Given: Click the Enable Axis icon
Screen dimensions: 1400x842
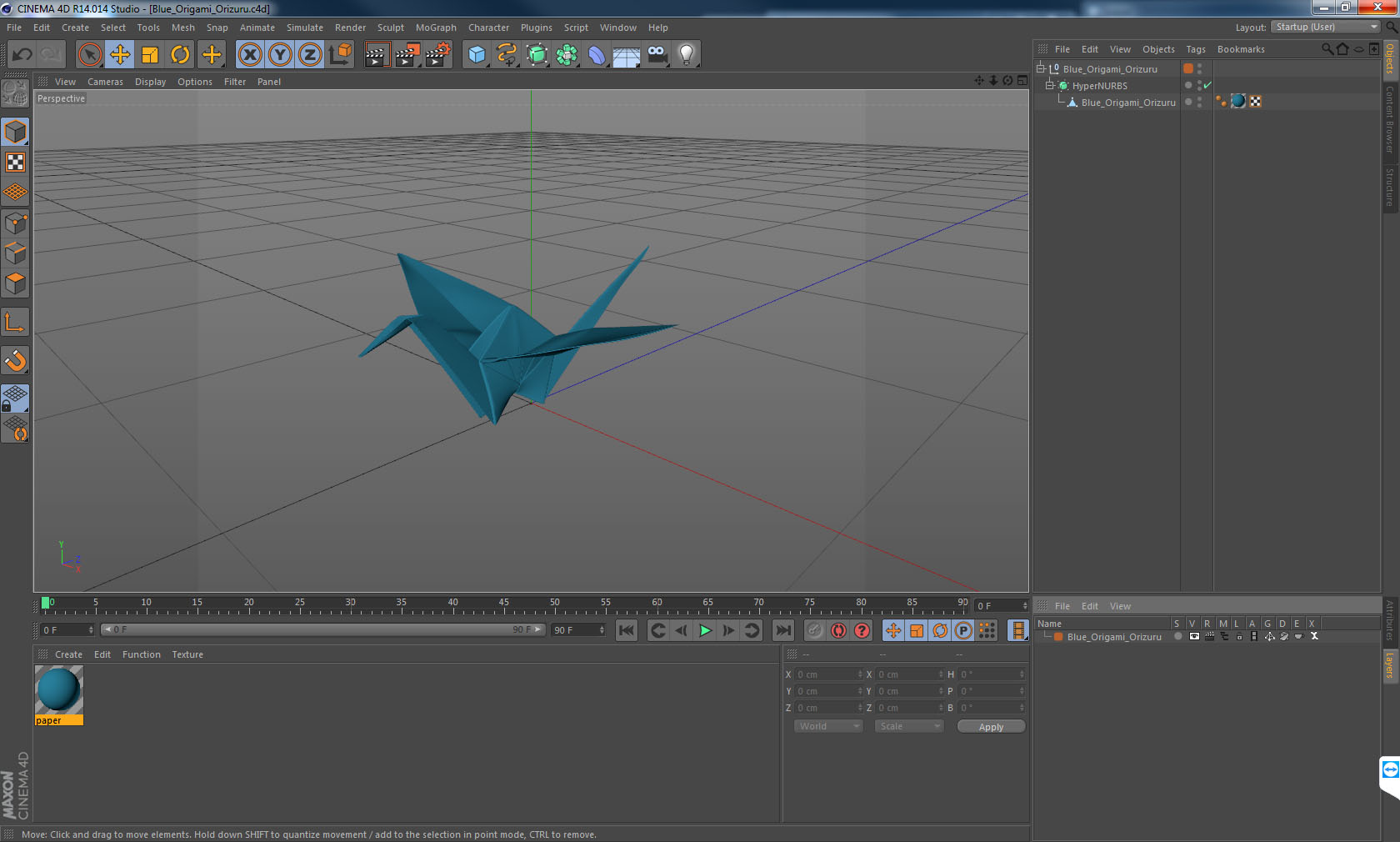Looking at the screenshot, I should (x=15, y=322).
